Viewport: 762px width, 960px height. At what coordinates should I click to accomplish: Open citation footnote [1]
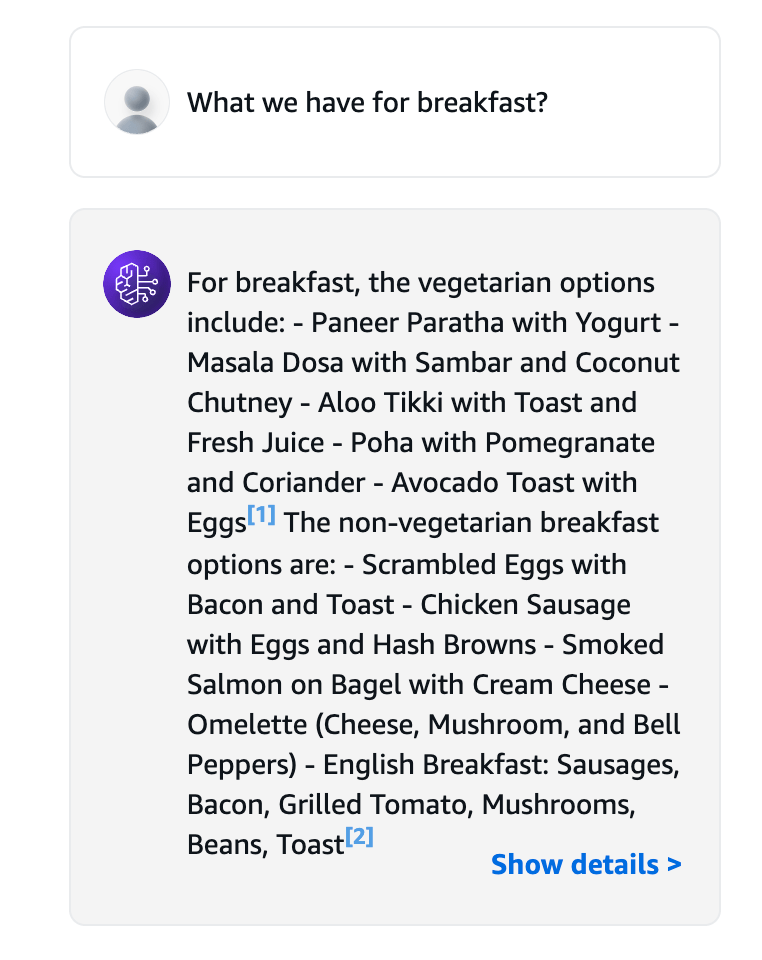[x=261, y=516]
